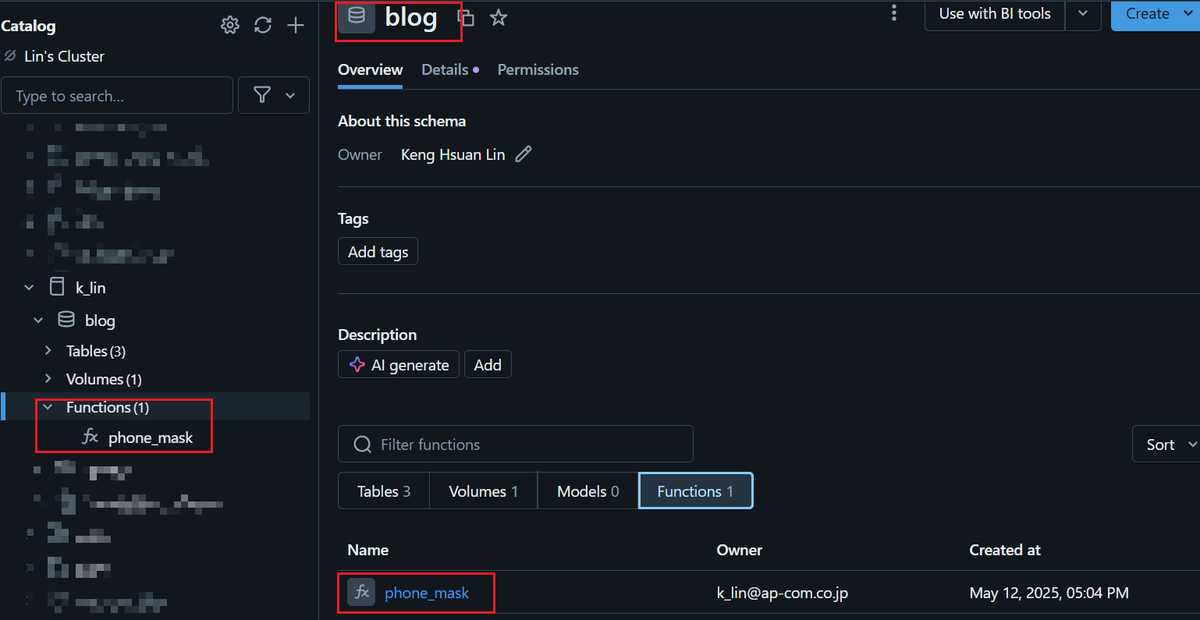
Task: Edit owner with pencil icon
Action: click(x=523, y=154)
